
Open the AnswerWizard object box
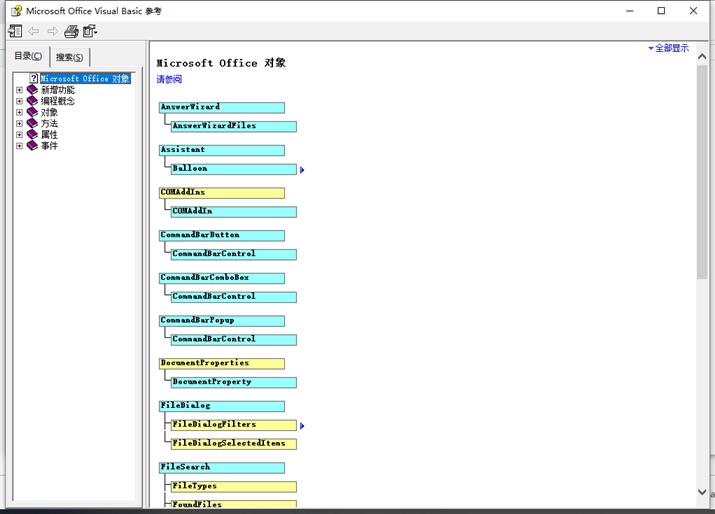point(222,107)
